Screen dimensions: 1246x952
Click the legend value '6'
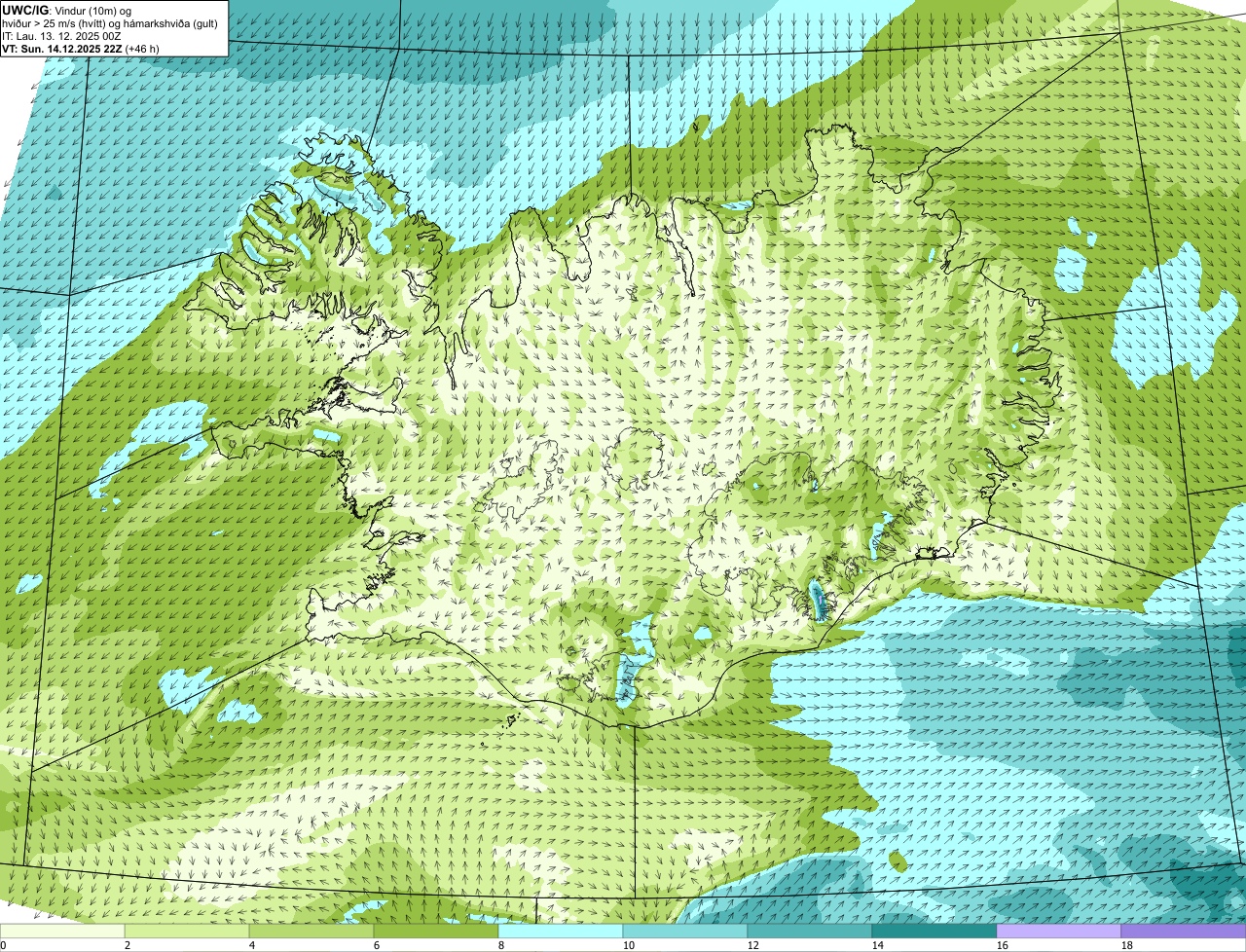tap(377, 945)
